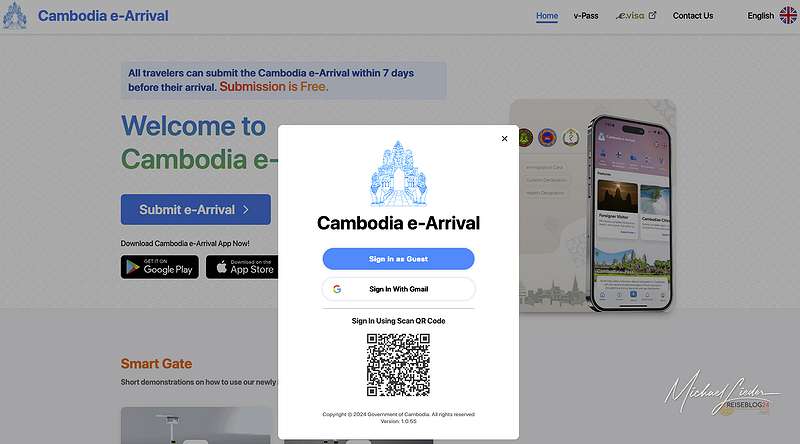Screen dimensions: 800x444
Task: Click the Submit e-Arrival button
Action: [196, 209]
